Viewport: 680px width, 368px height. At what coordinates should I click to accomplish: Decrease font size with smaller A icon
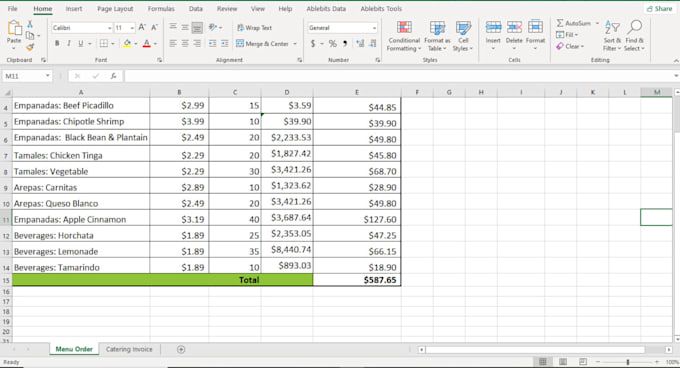pyautogui.click(x=154, y=27)
